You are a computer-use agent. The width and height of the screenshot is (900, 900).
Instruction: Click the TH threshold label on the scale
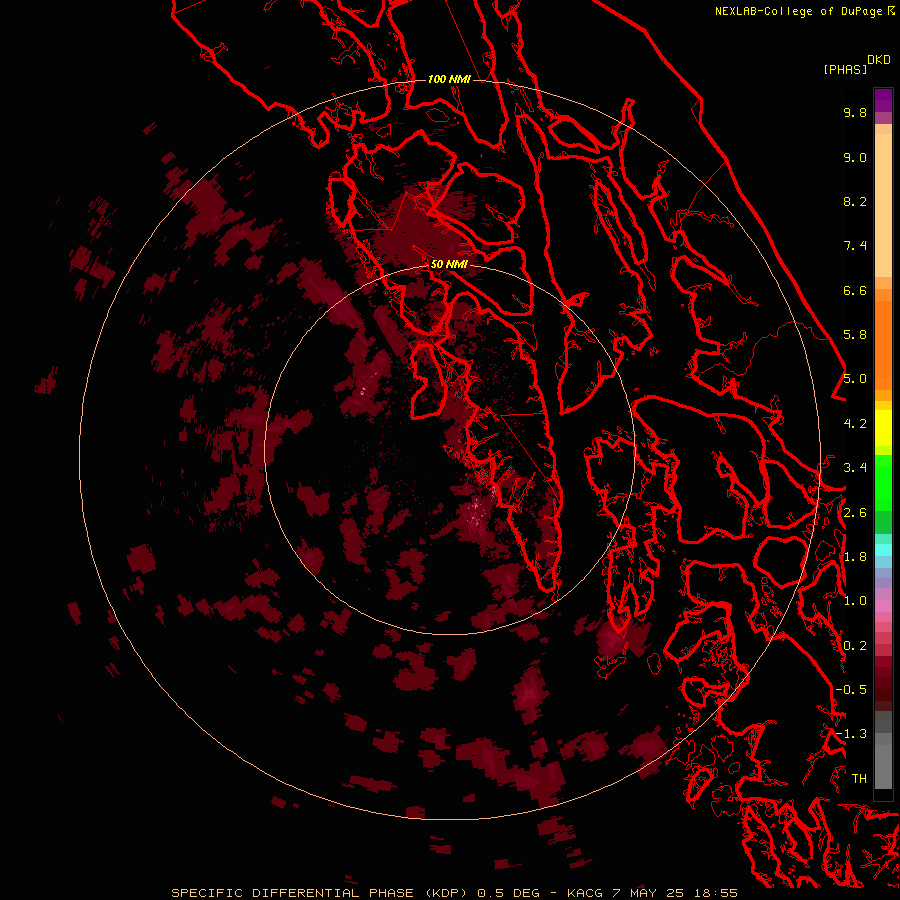(x=859, y=779)
